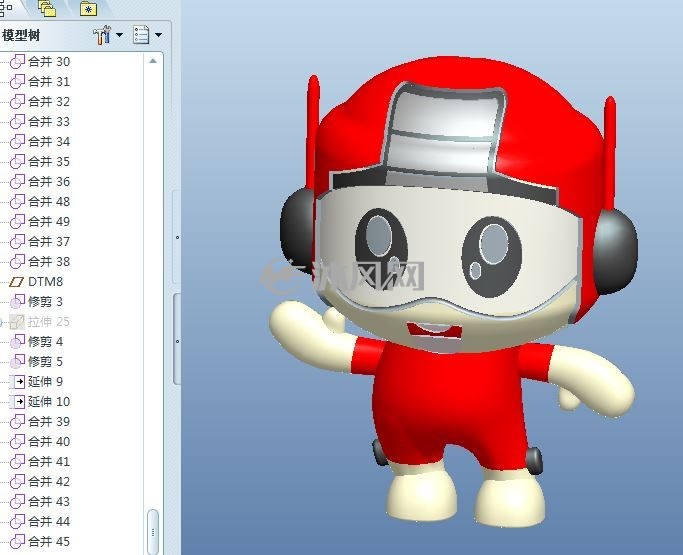
Task: Click the extend icon of 延伸 9
Action: pyautogui.click(x=17, y=382)
